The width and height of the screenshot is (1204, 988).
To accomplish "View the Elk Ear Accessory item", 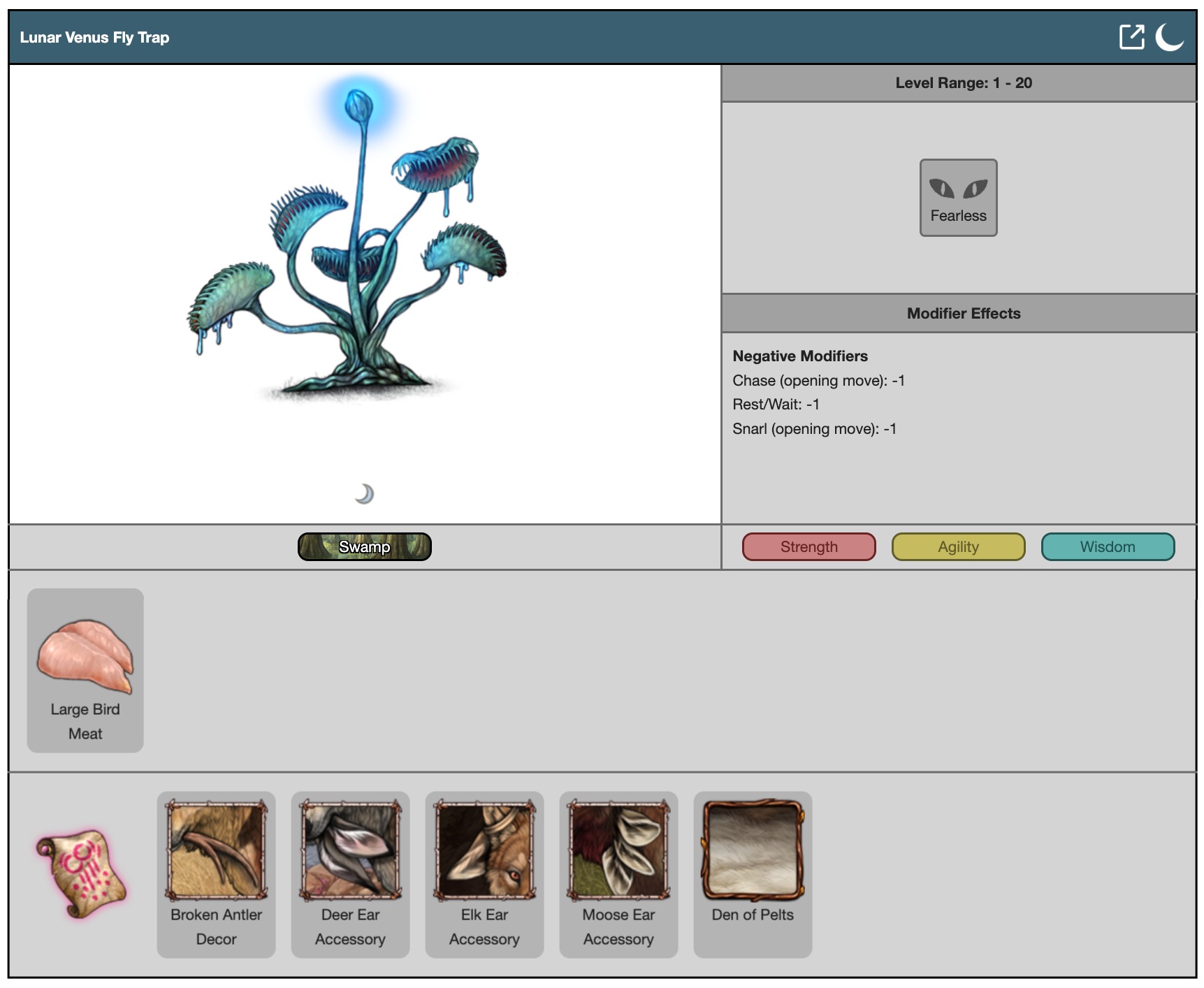I will pos(484,873).
